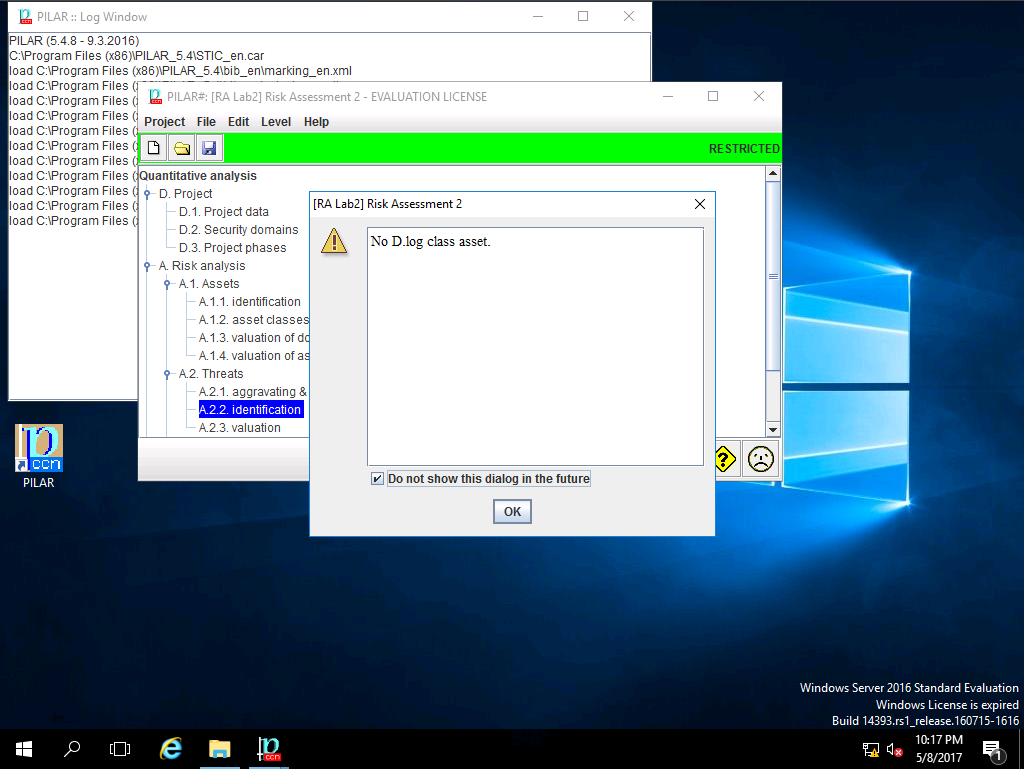
Task: Click the PILAR icon in main window title bar
Action: 155,97
